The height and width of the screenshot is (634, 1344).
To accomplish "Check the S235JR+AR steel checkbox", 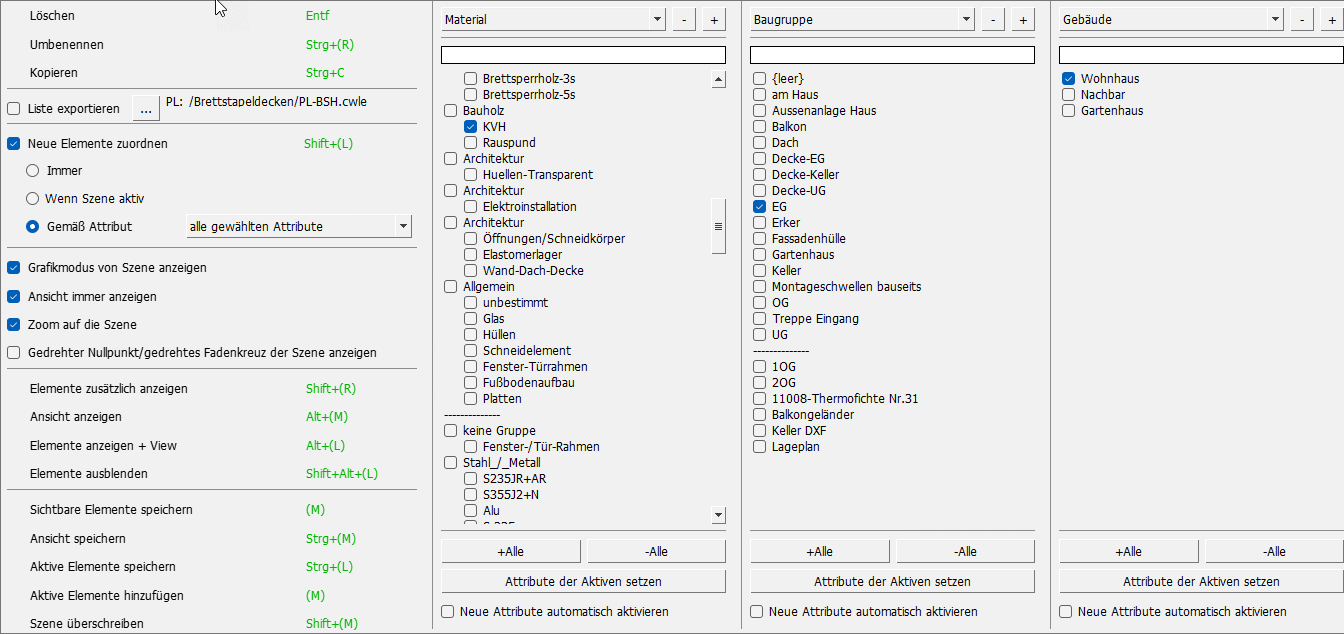I will 470,479.
